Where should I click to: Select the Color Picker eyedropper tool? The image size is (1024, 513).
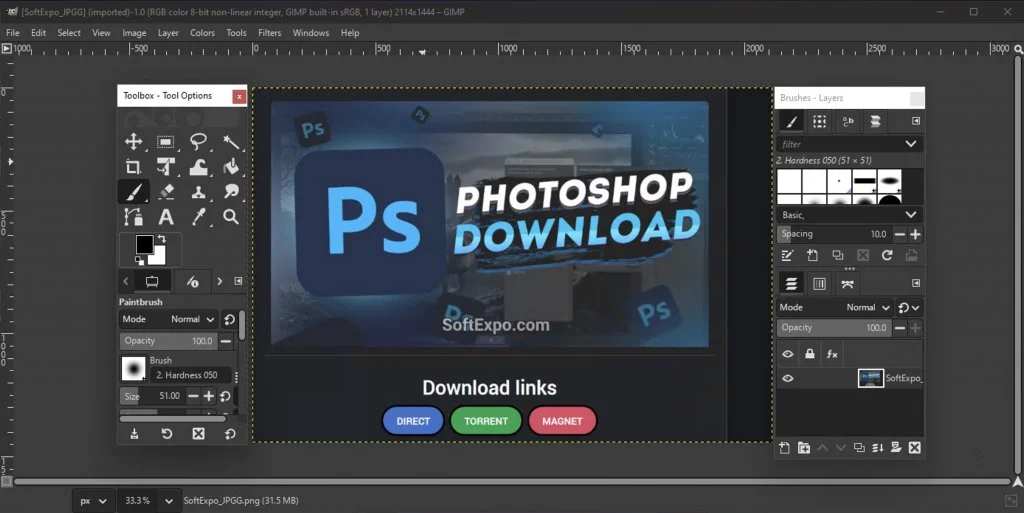click(199, 216)
